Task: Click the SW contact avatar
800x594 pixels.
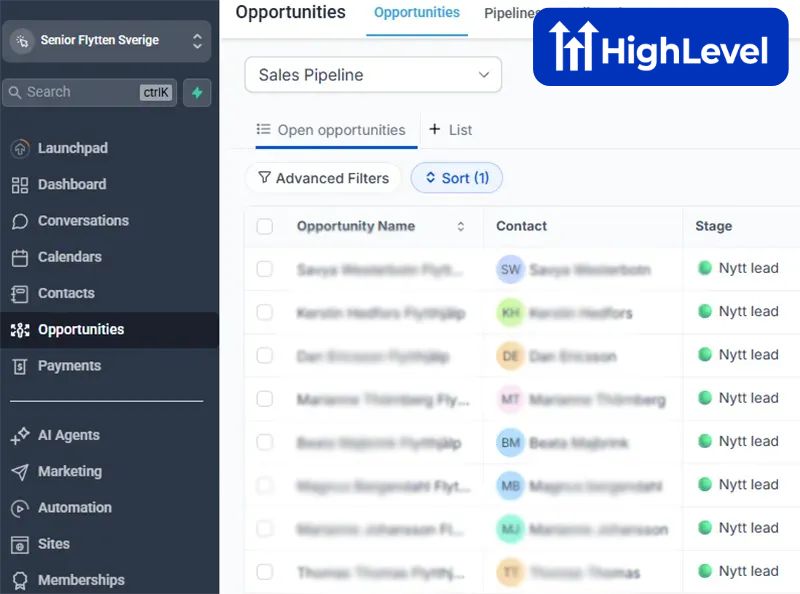Action: [x=510, y=269]
